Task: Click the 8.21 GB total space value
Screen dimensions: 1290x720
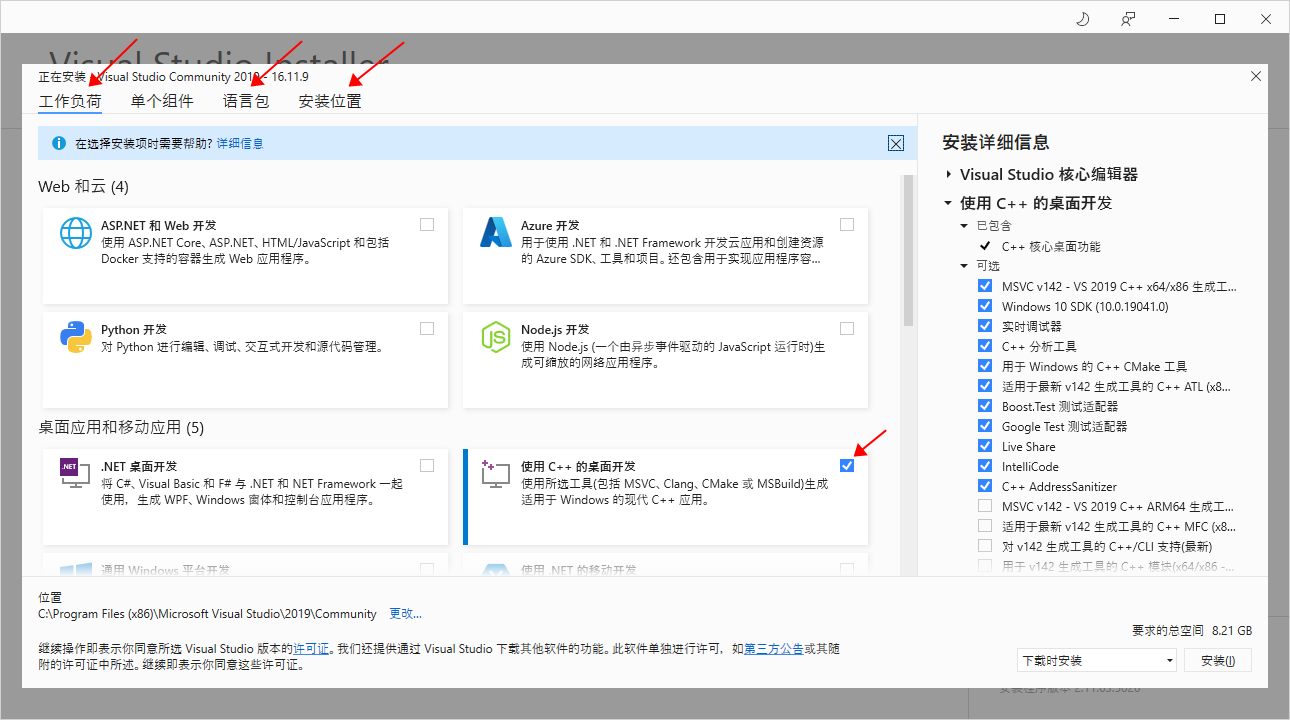Action: pyautogui.click(x=1231, y=631)
